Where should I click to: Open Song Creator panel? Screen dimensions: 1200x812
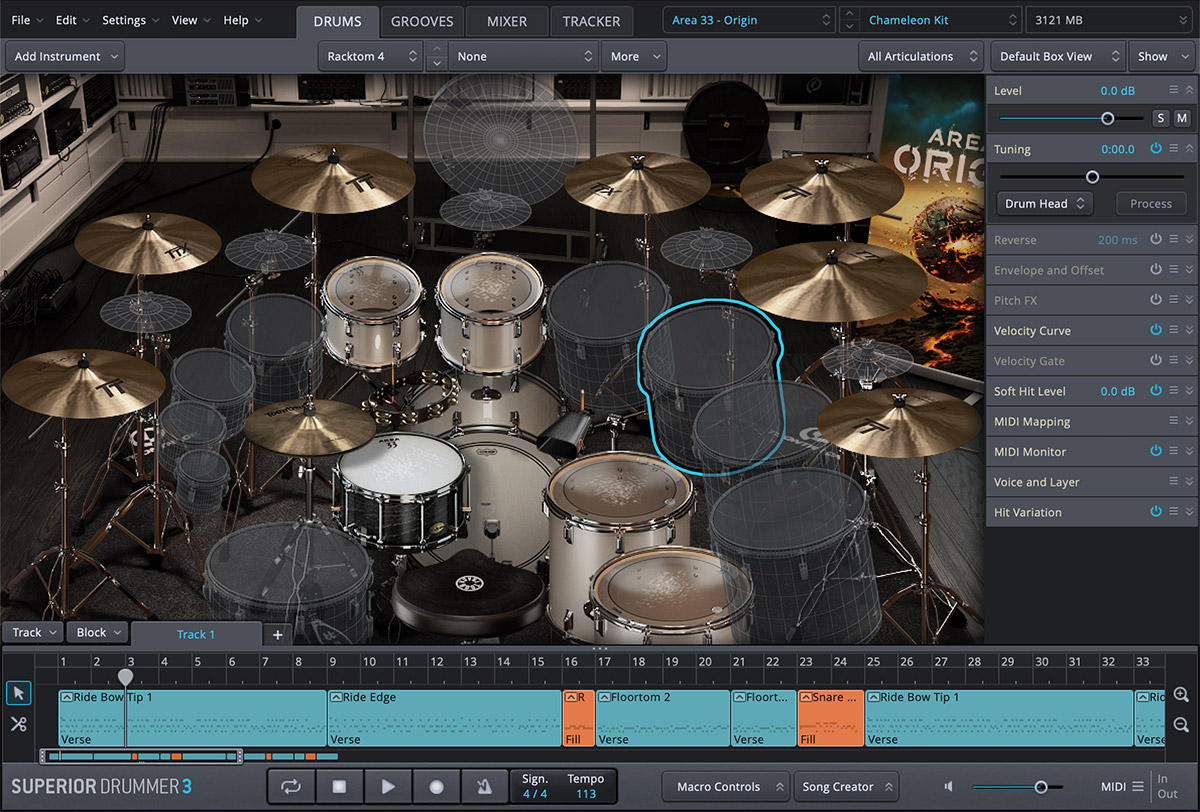(x=846, y=787)
